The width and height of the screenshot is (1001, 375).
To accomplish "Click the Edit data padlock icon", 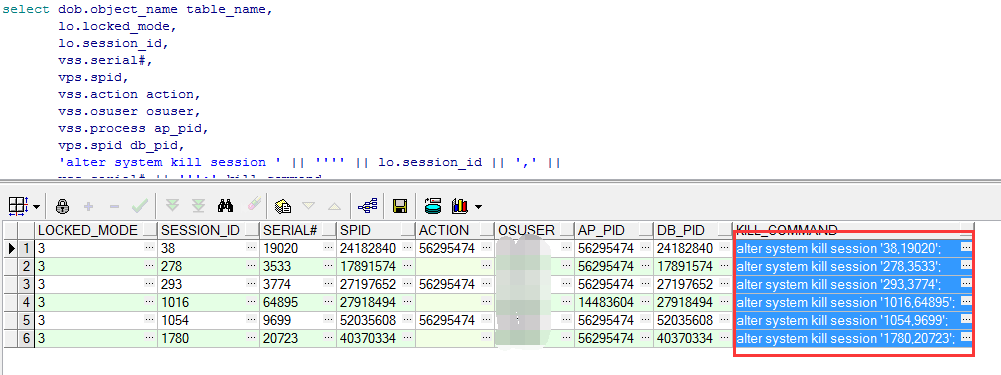I will [62, 206].
